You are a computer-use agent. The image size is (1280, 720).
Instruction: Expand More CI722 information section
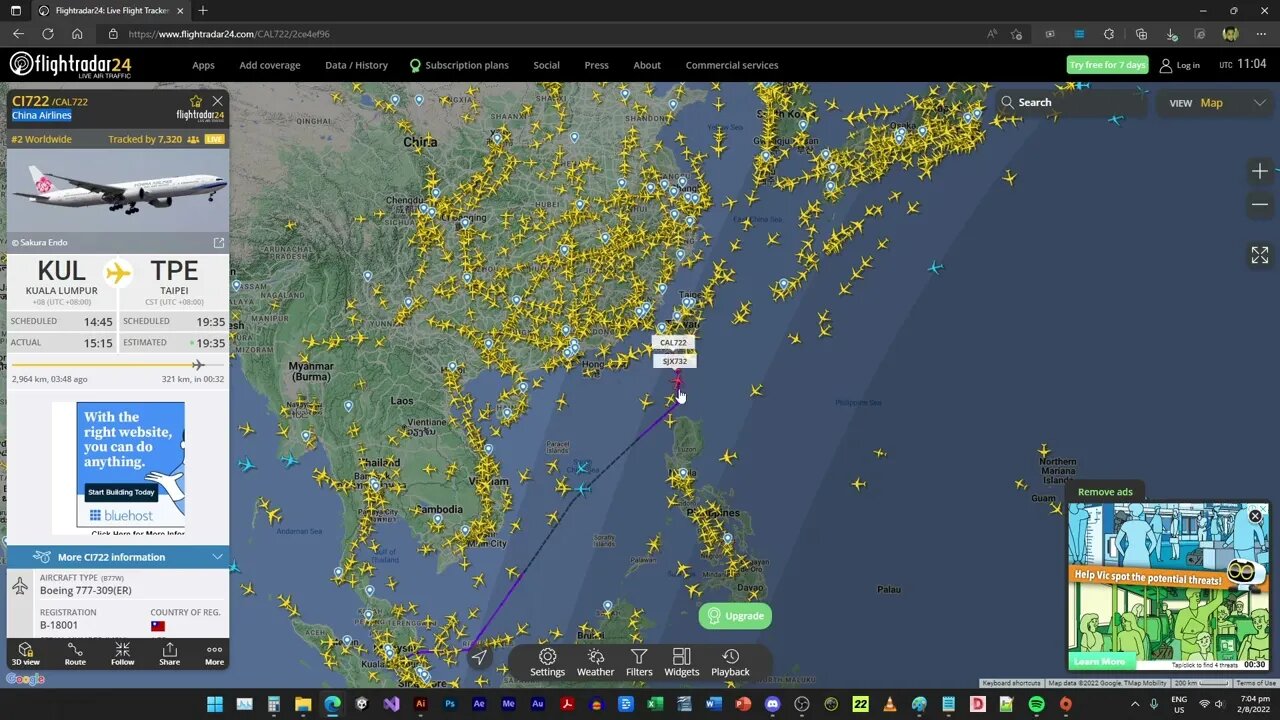(x=118, y=557)
